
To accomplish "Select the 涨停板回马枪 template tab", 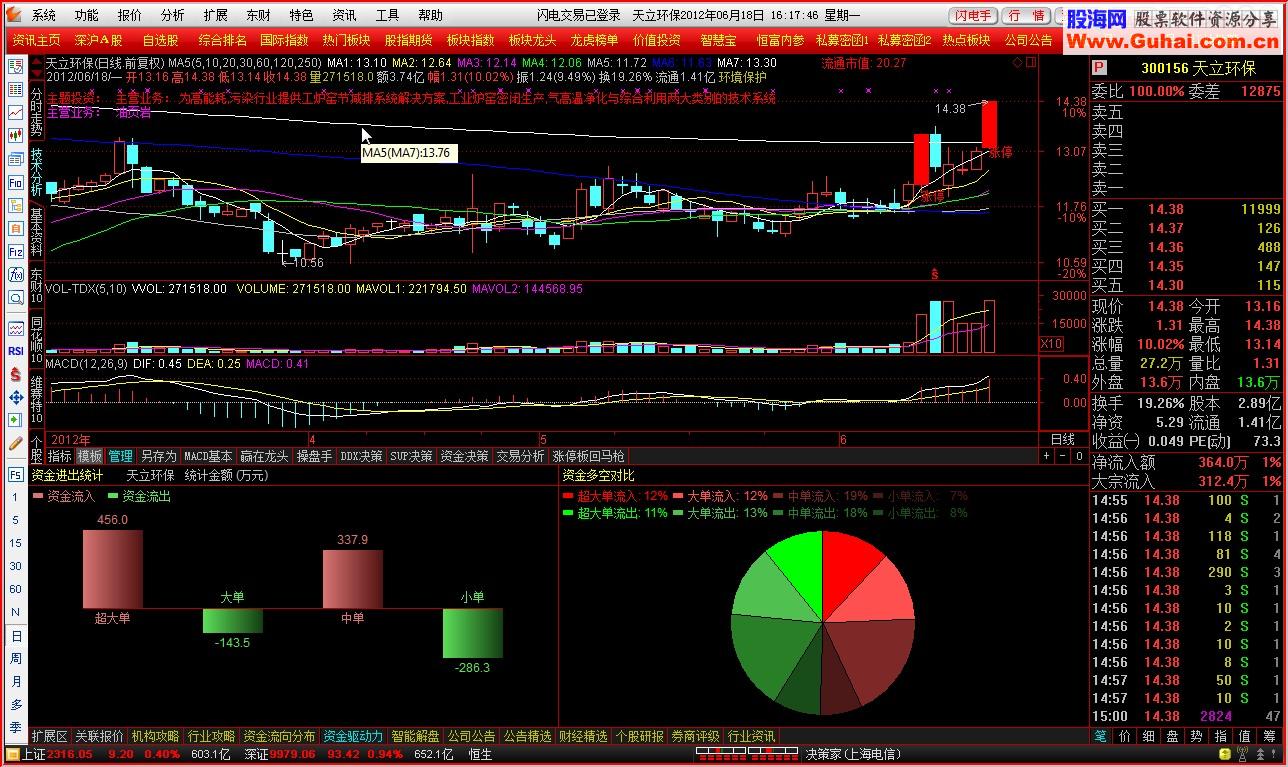I will point(587,456).
